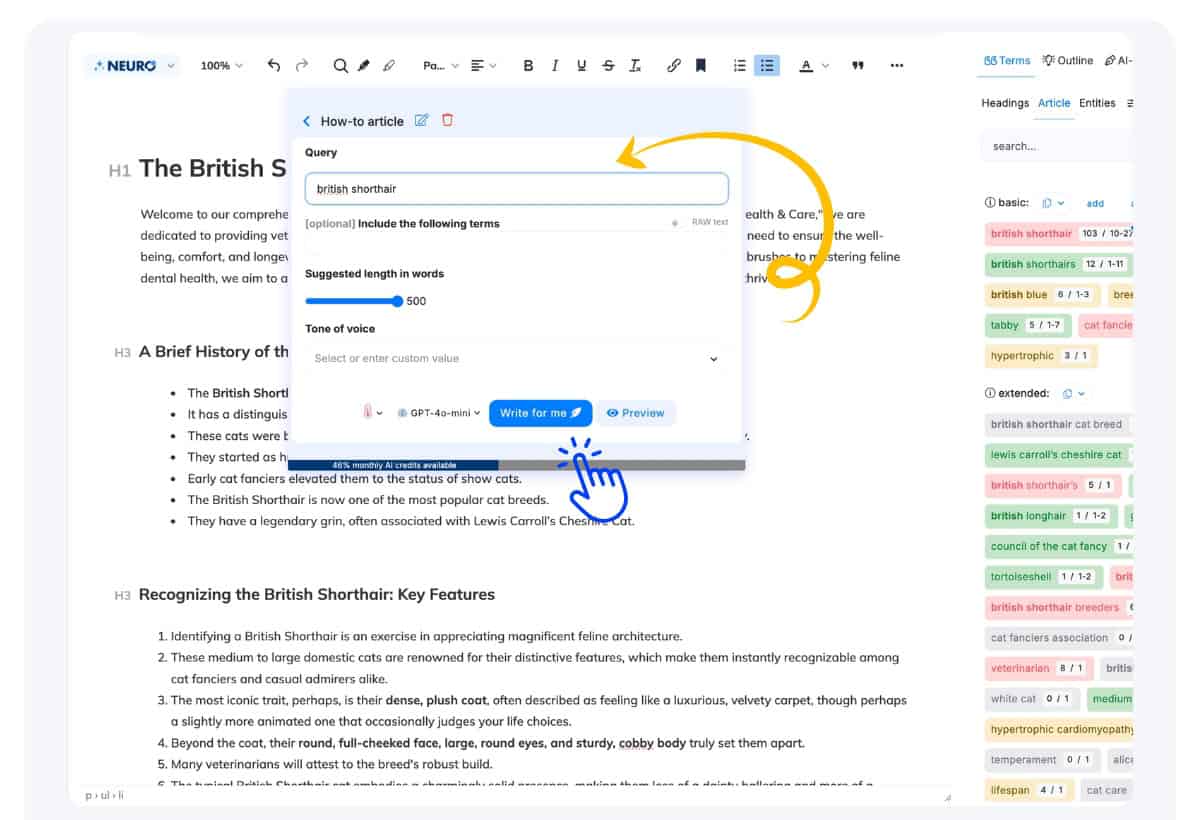Click the british blue term chip
This screenshot has height=820, width=1200.
[x=1042, y=295]
